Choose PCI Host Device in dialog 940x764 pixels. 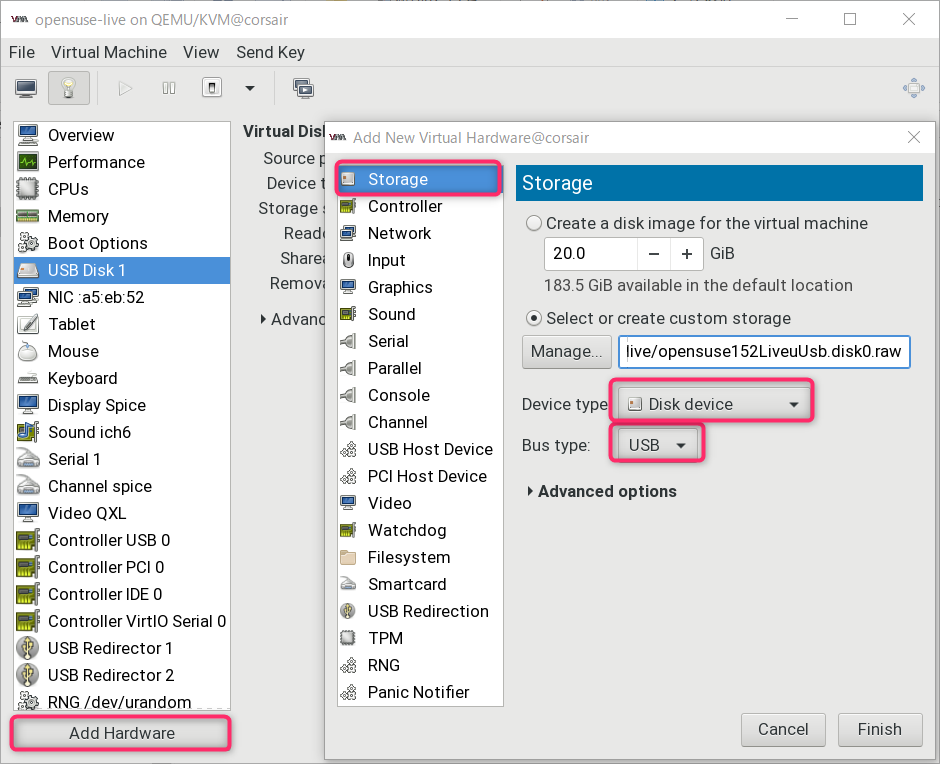point(420,476)
